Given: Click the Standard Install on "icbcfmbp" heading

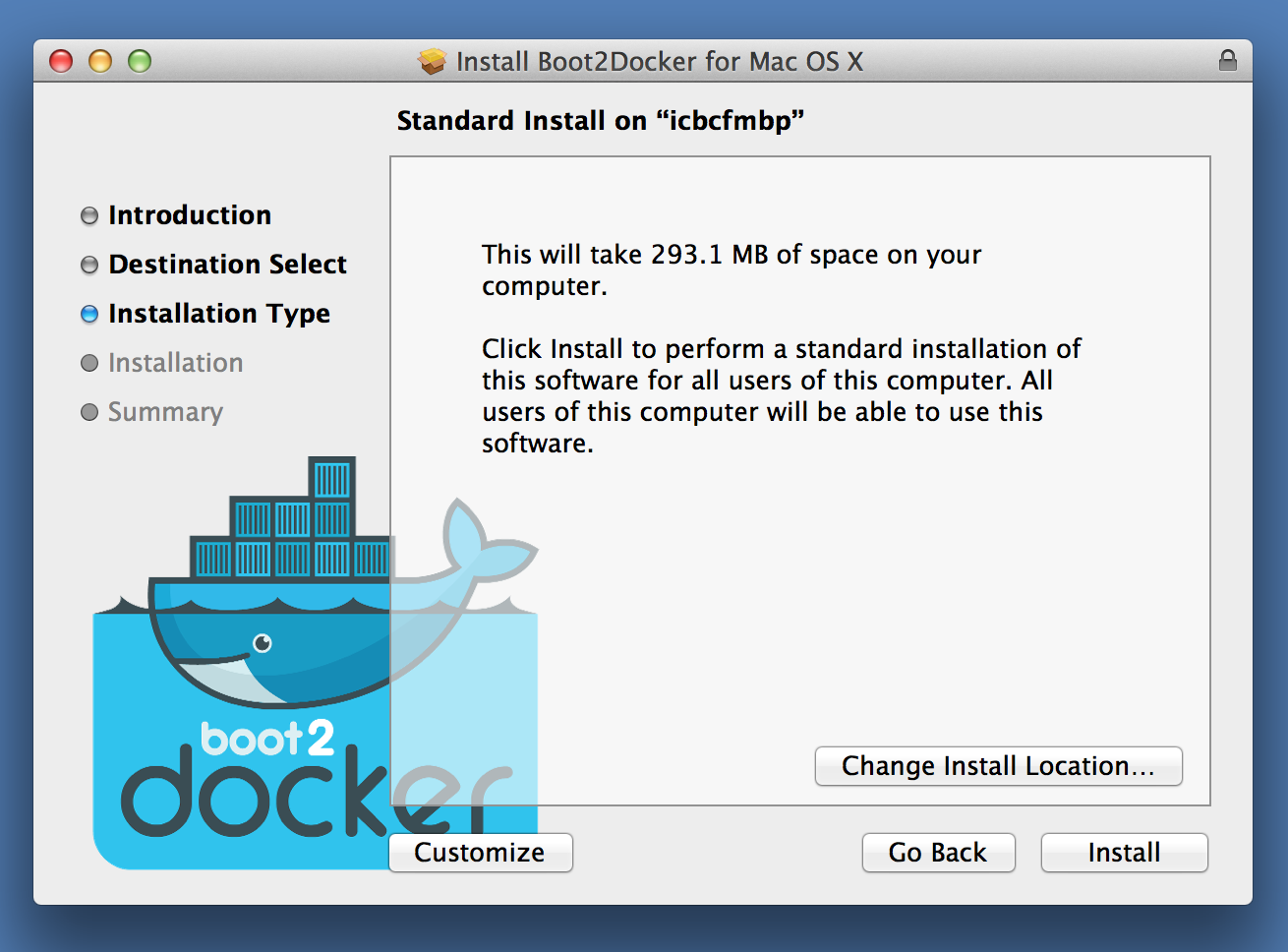Looking at the screenshot, I should 601,121.
